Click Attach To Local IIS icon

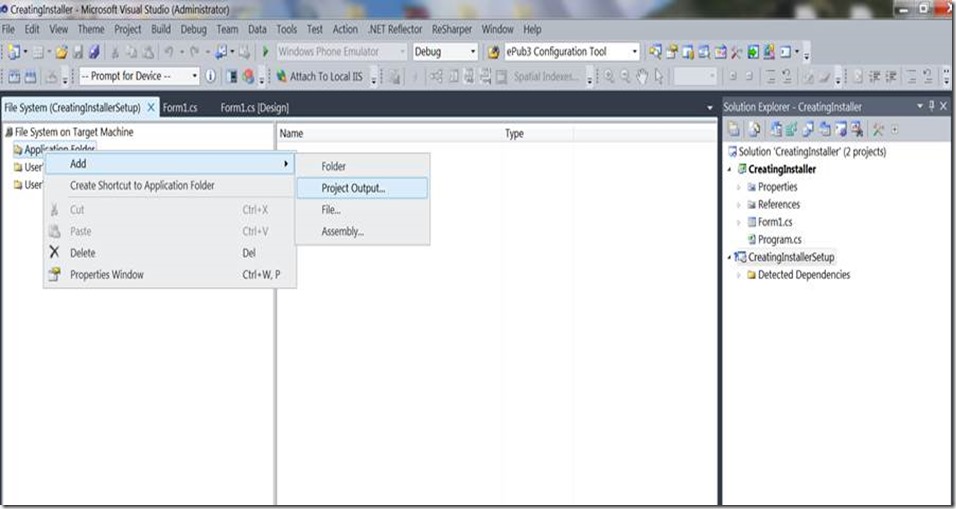click(282, 76)
